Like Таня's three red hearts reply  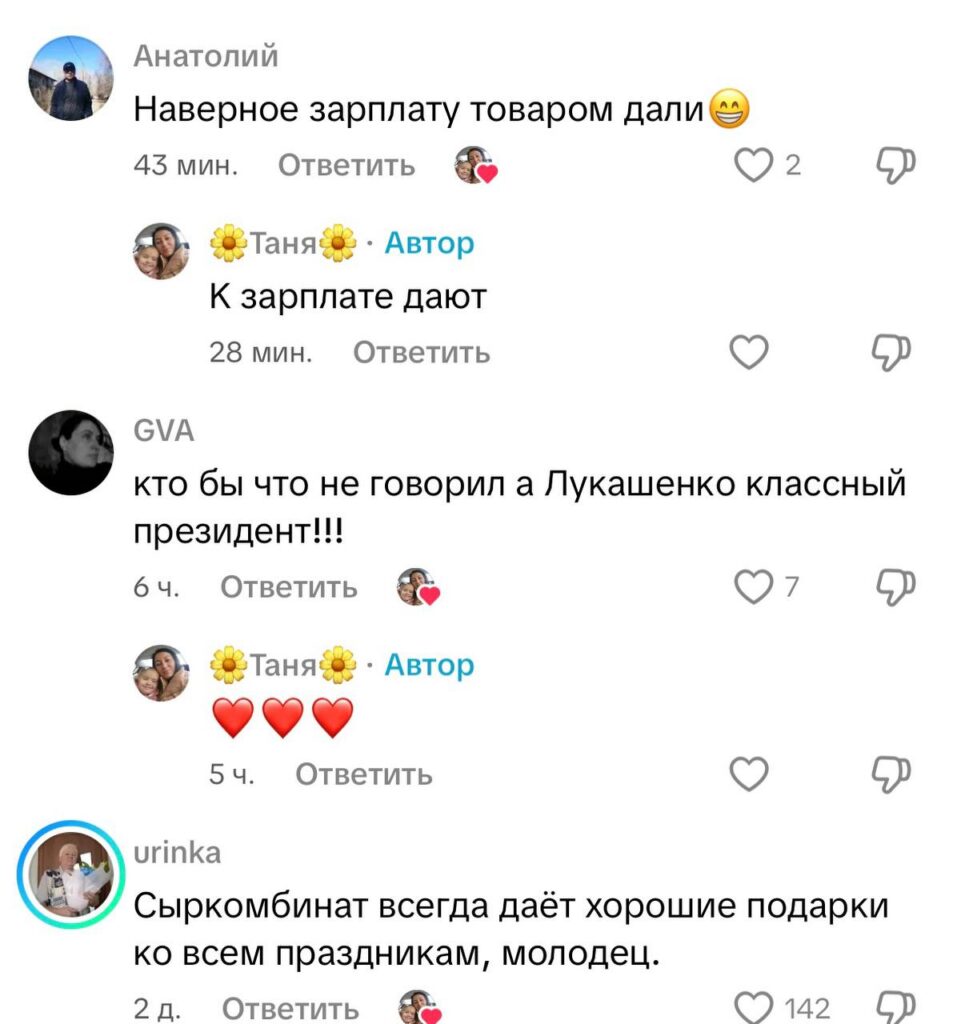coord(749,775)
